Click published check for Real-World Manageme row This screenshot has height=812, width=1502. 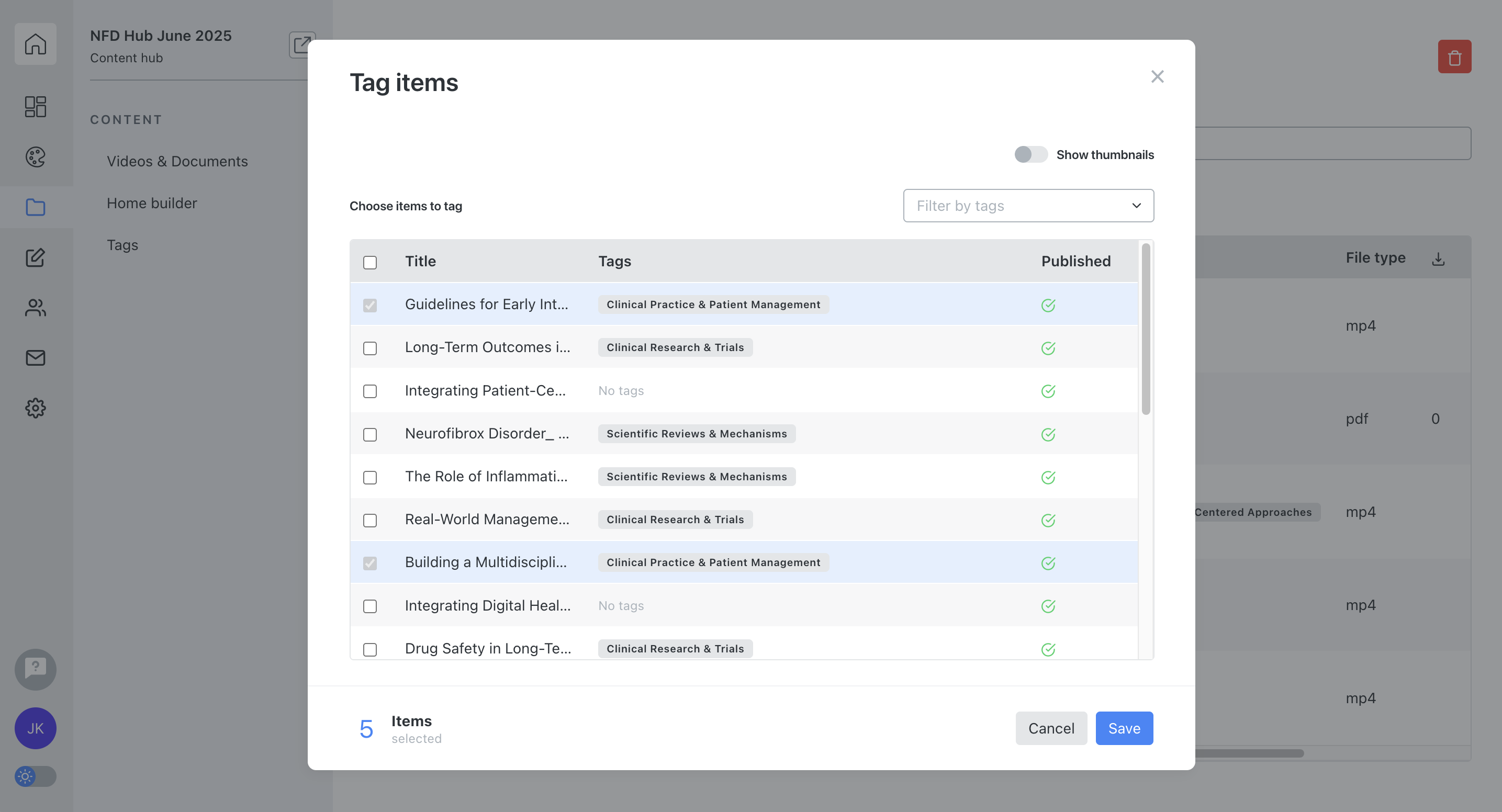pyautogui.click(x=1048, y=520)
